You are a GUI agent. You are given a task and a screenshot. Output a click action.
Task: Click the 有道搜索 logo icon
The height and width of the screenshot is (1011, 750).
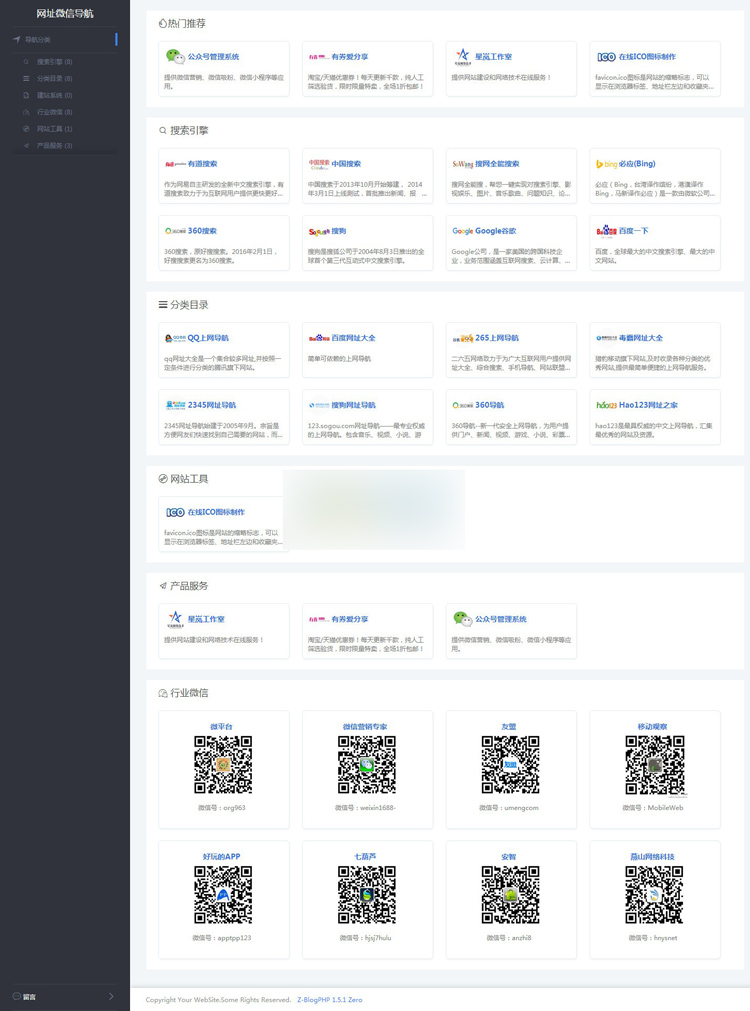[175, 164]
